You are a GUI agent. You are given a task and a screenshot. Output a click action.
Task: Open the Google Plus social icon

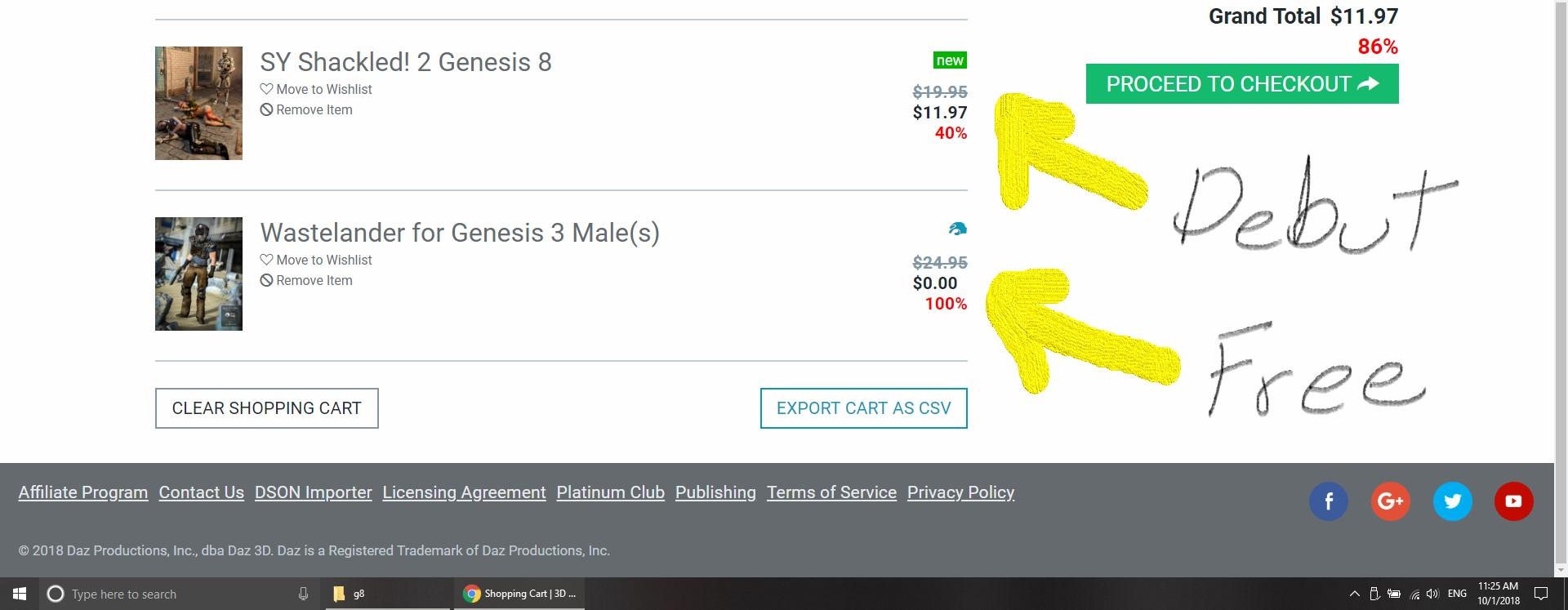(1390, 501)
